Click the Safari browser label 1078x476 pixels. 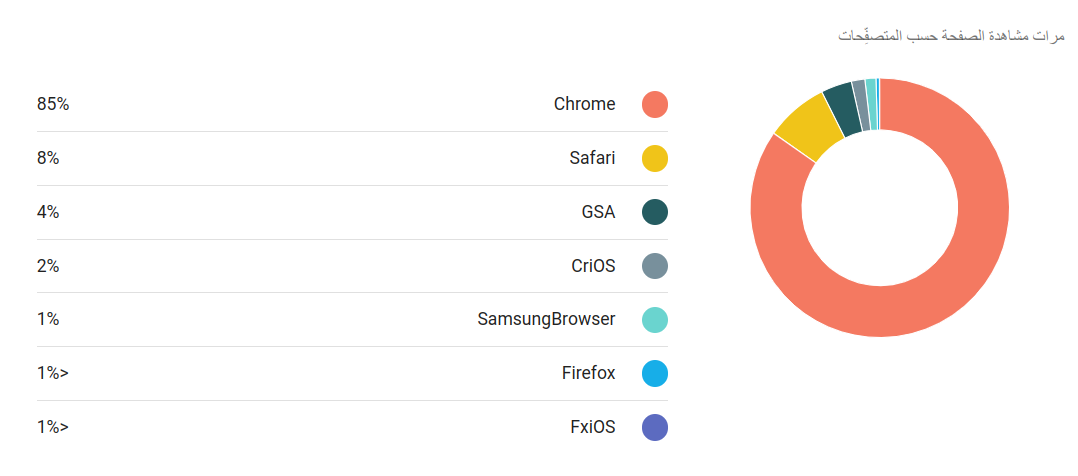click(592, 158)
